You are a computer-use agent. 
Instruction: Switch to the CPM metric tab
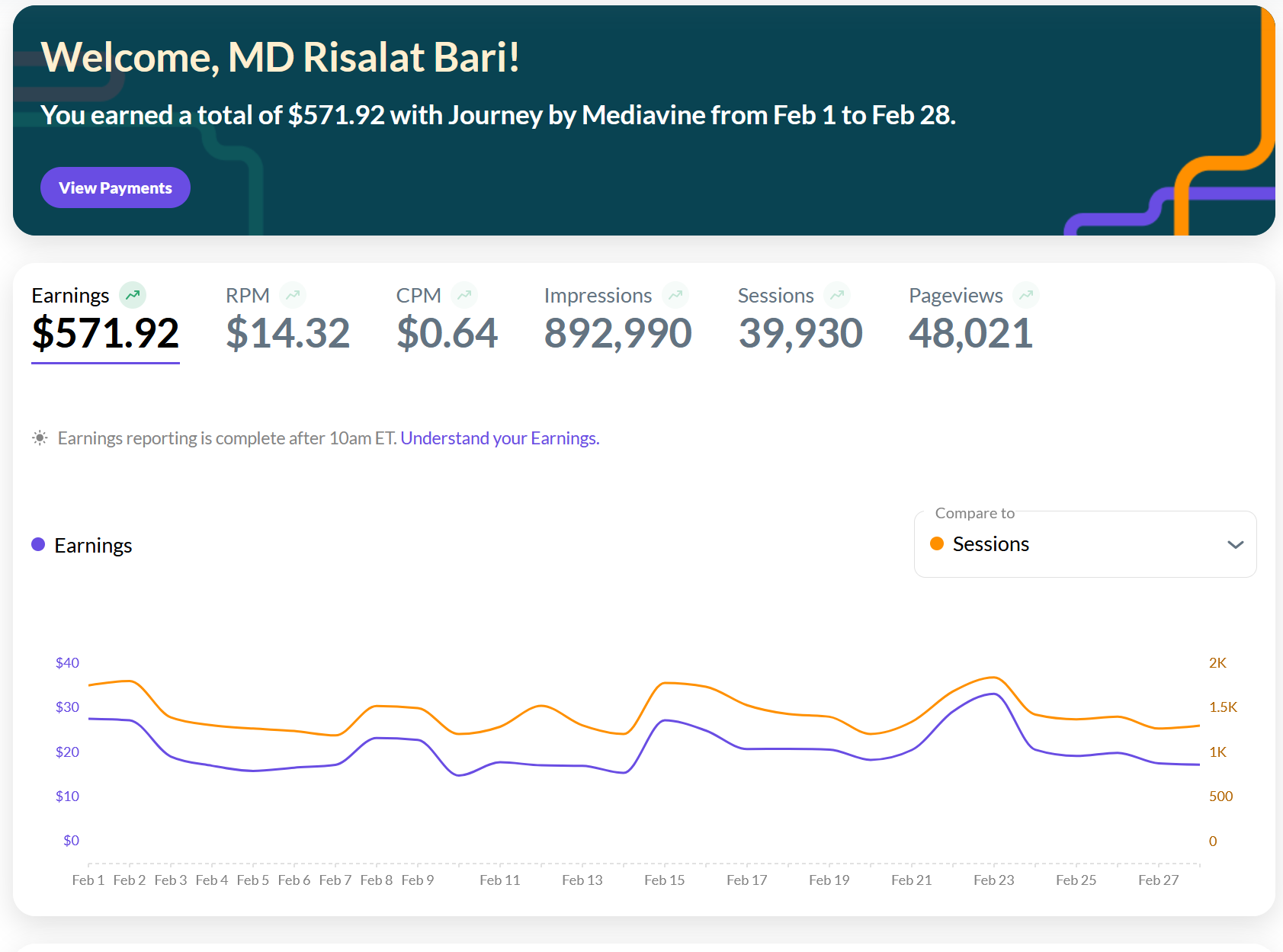(x=447, y=320)
